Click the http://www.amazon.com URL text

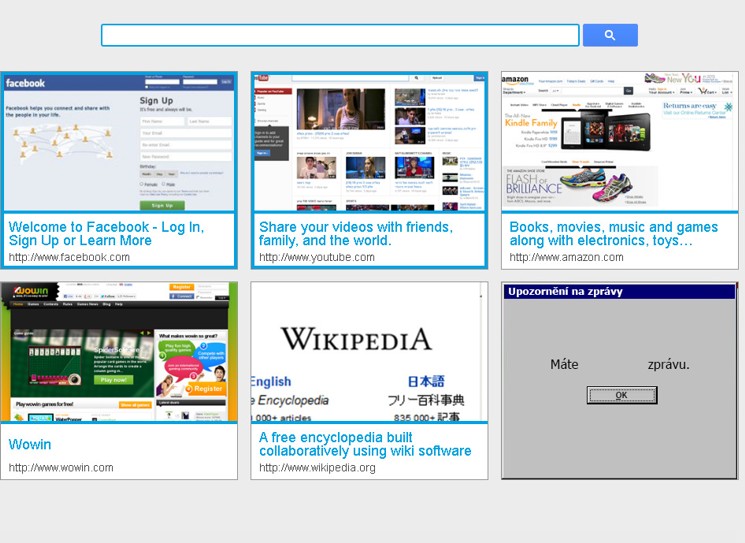[566, 257]
